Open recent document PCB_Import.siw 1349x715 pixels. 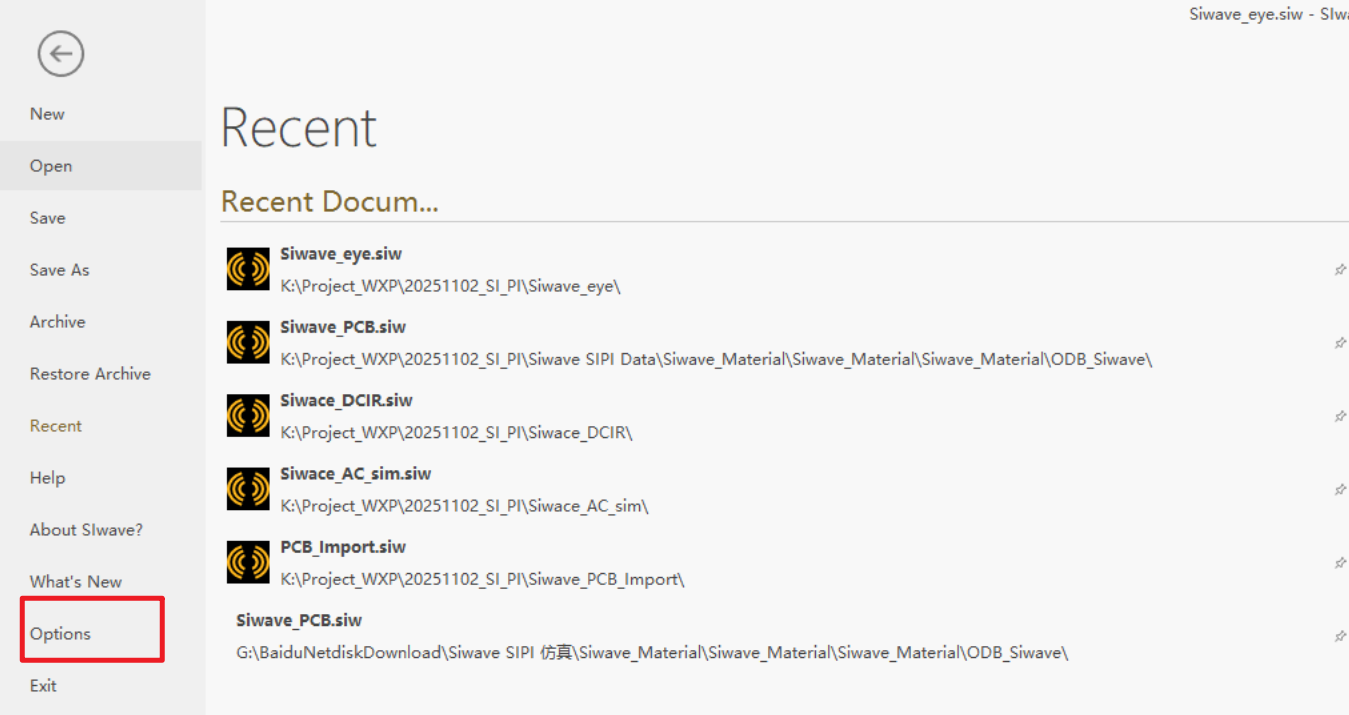point(343,547)
